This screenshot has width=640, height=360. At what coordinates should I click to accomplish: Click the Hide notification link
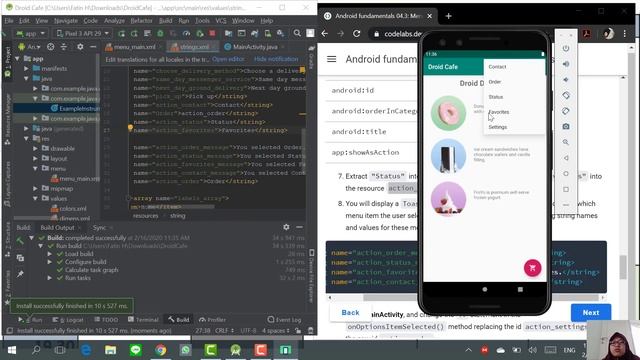[x=276, y=59]
